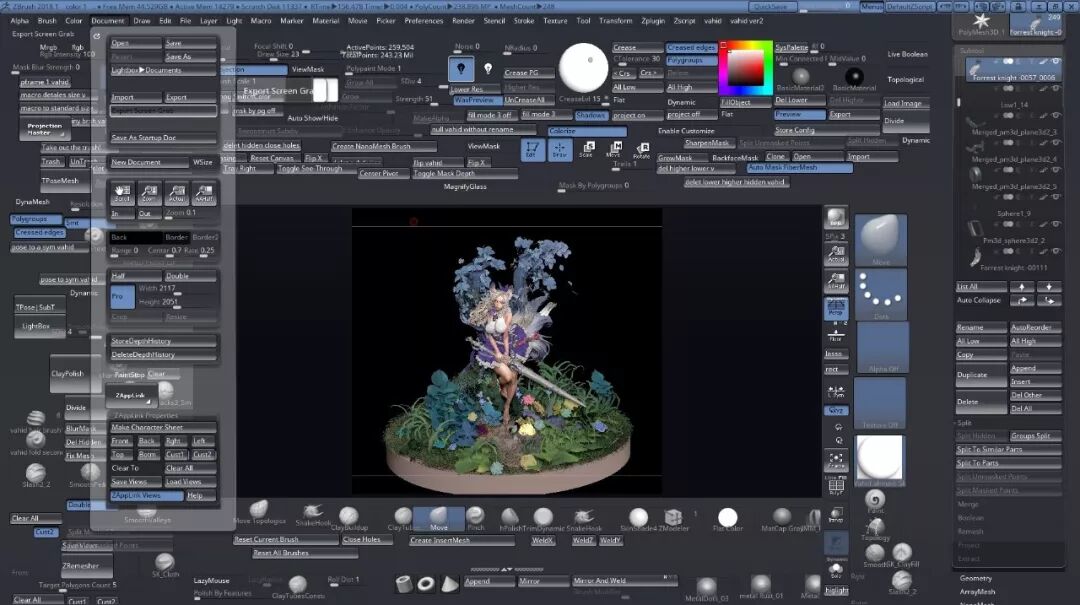Image resolution: width=1080 pixels, height=605 pixels.
Task: Click Save As Startup Doc
Action: point(163,138)
